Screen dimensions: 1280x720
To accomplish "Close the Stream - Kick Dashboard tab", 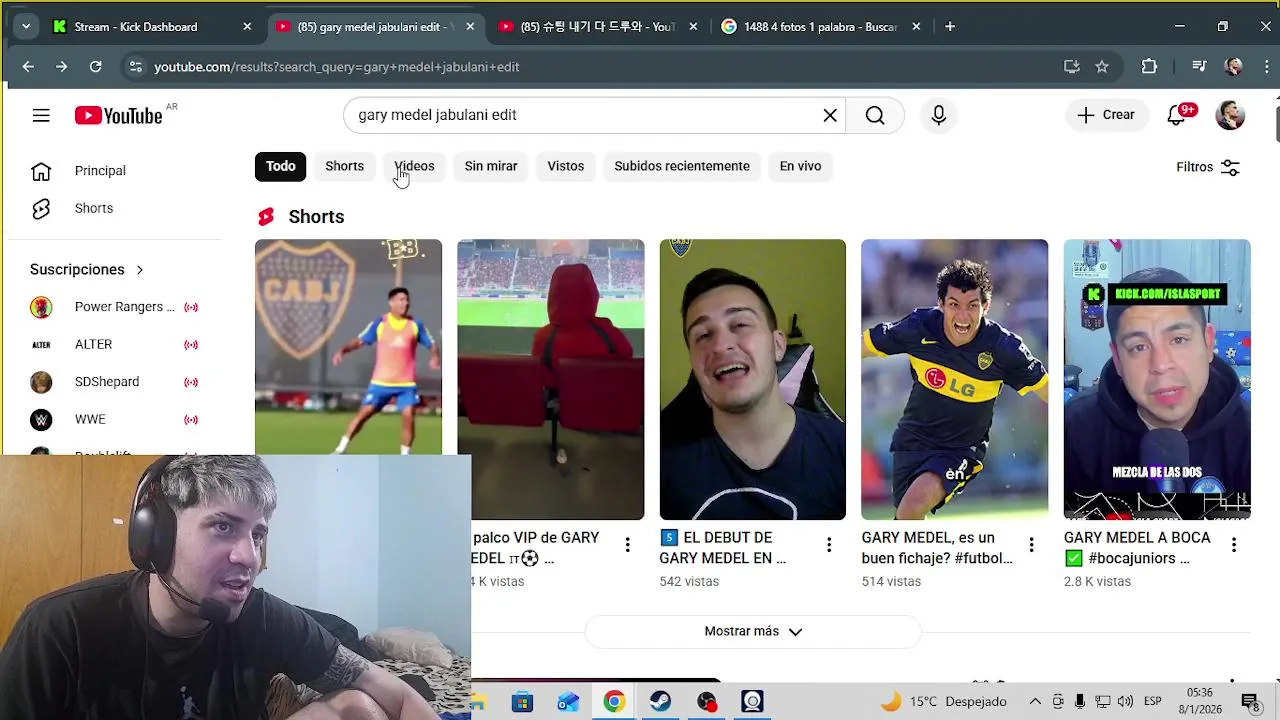I will pyautogui.click(x=247, y=27).
